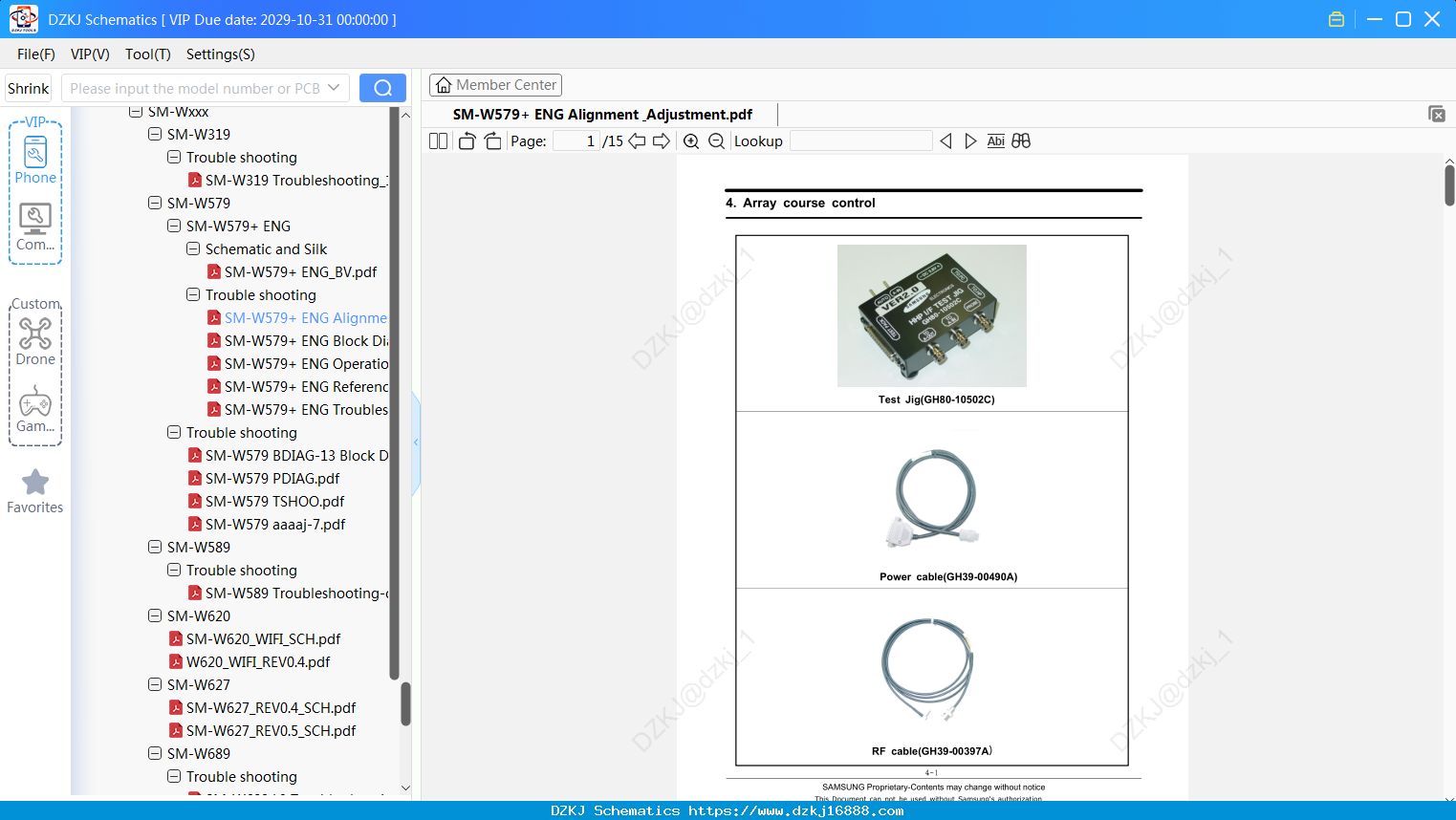Open the File(F) menu

(36, 54)
